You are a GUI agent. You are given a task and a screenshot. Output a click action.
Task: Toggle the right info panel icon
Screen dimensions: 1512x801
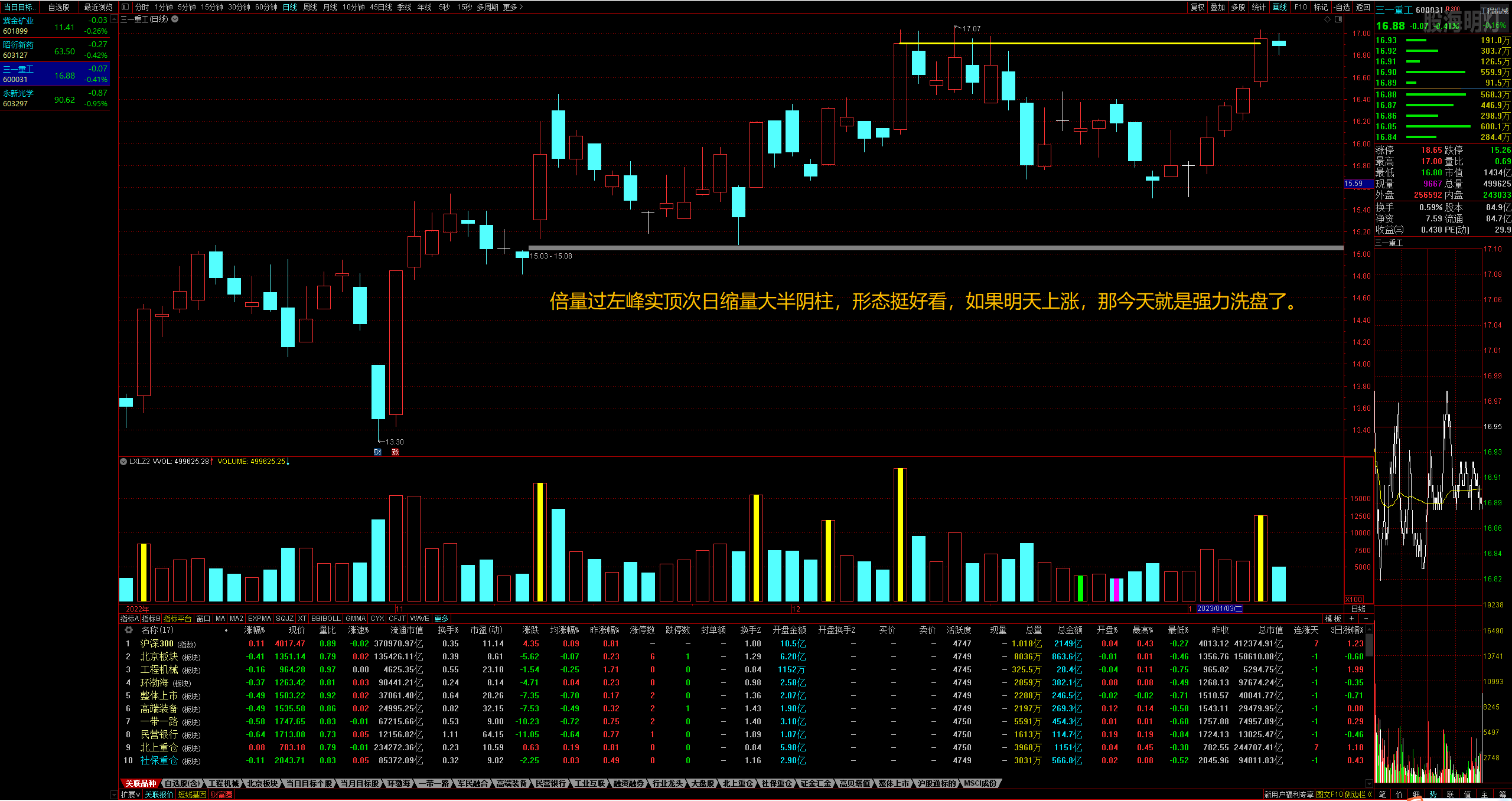click(1338, 19)
